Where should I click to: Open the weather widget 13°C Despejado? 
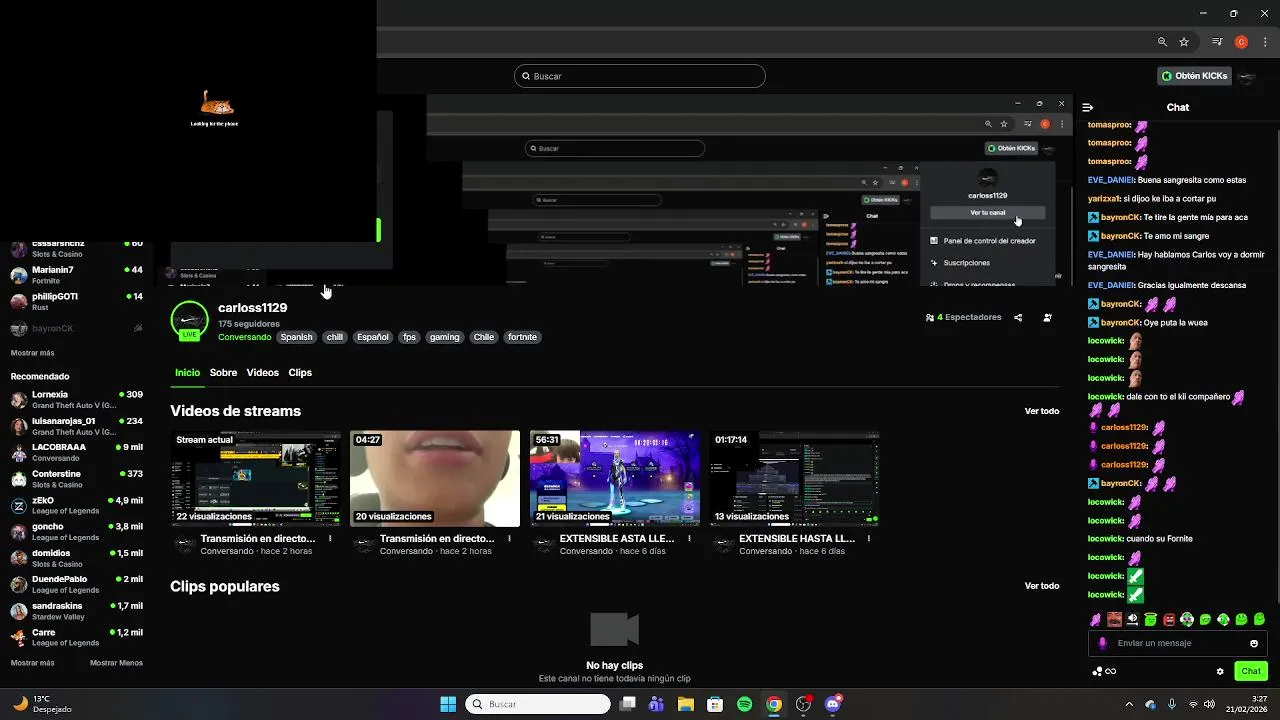tap(43, 704)
